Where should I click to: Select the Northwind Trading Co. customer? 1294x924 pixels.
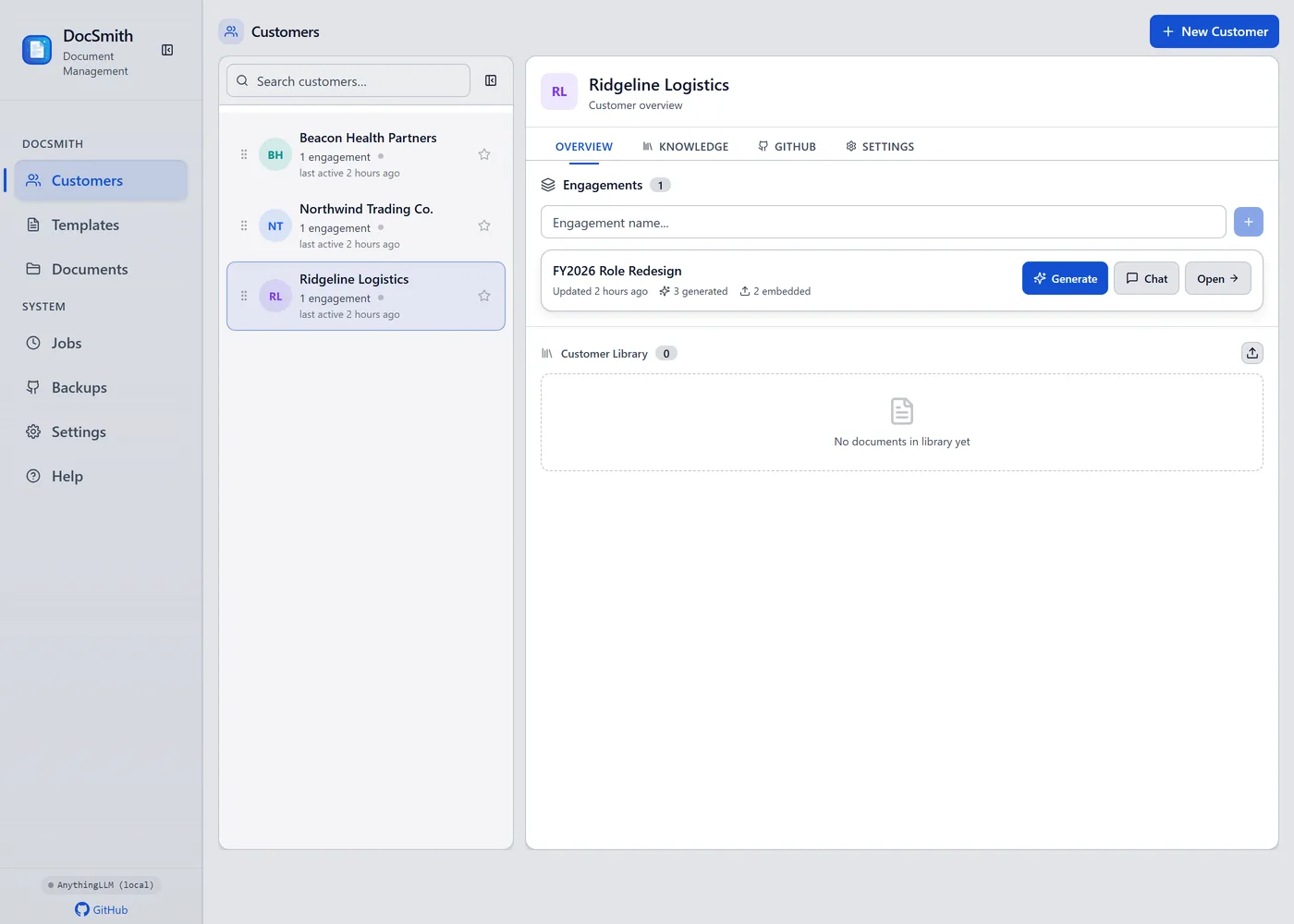[366, 225]
